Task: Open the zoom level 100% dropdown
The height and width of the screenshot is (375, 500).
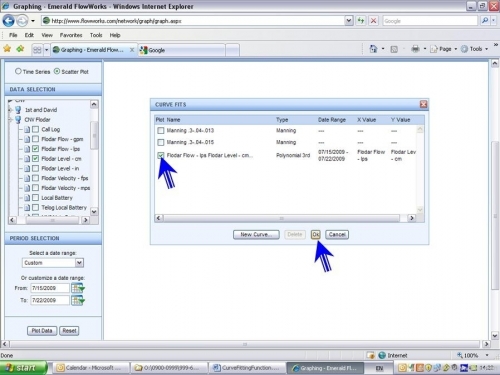Action: tap(487, 355)
